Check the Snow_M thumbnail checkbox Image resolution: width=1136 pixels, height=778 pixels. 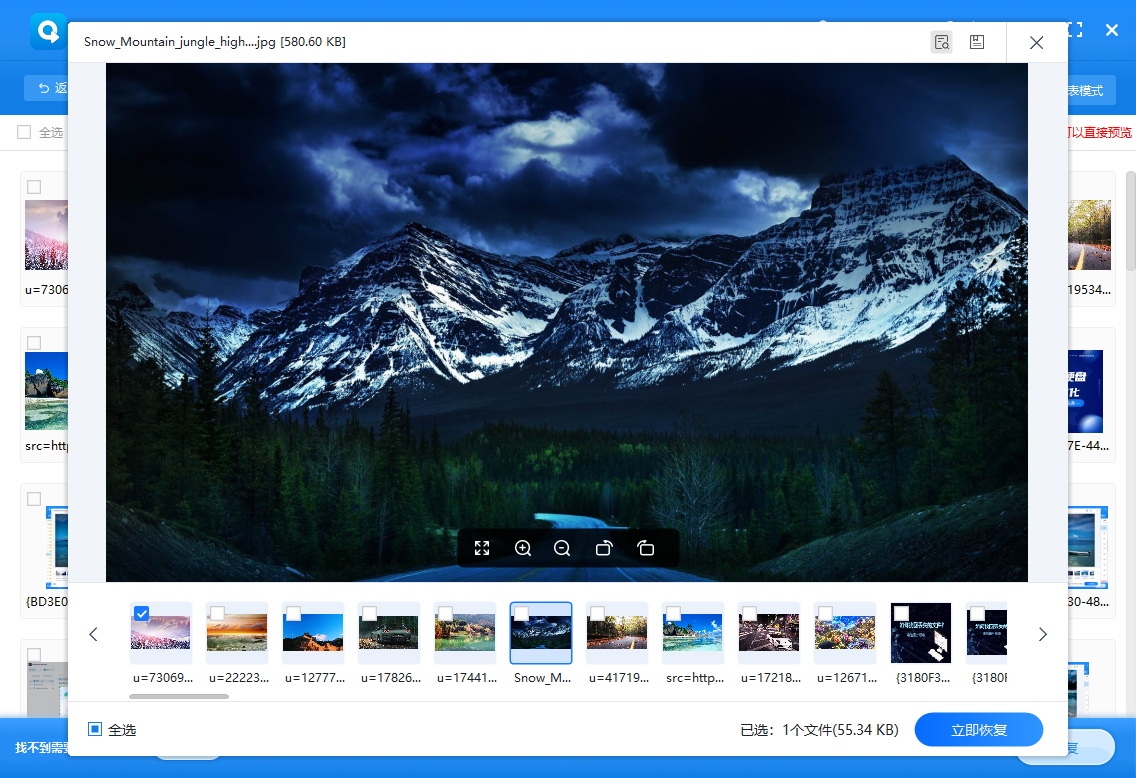pos(521,614)
